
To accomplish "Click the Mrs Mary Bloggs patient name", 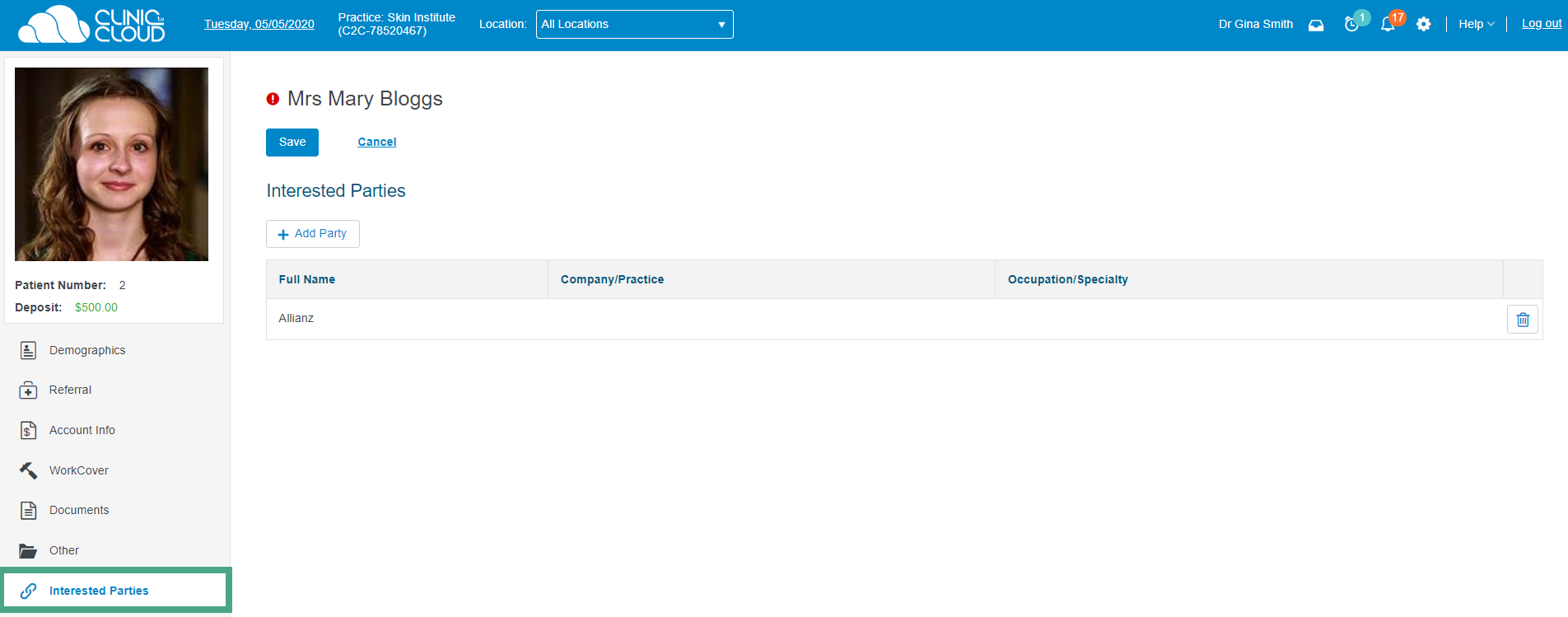I will click(x=365, y=99).
